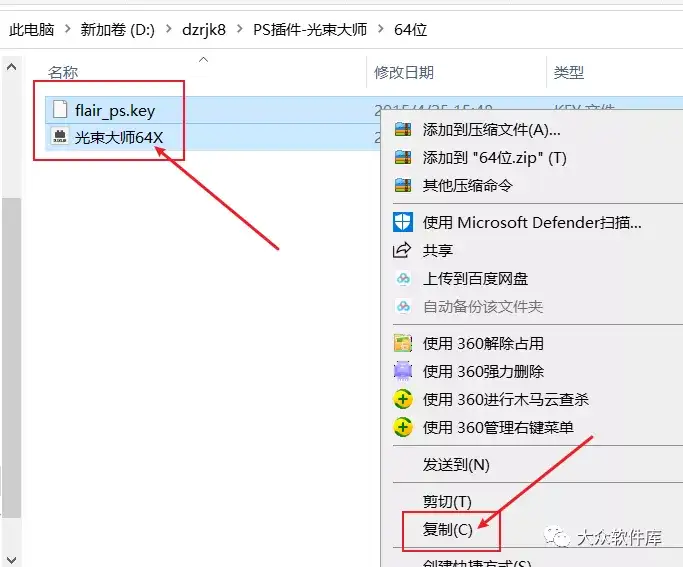The height and width of the screenshot is (567, 683).
Task: Click the 360 管理右键菜单 green plus icon
Action: point(403,427)
